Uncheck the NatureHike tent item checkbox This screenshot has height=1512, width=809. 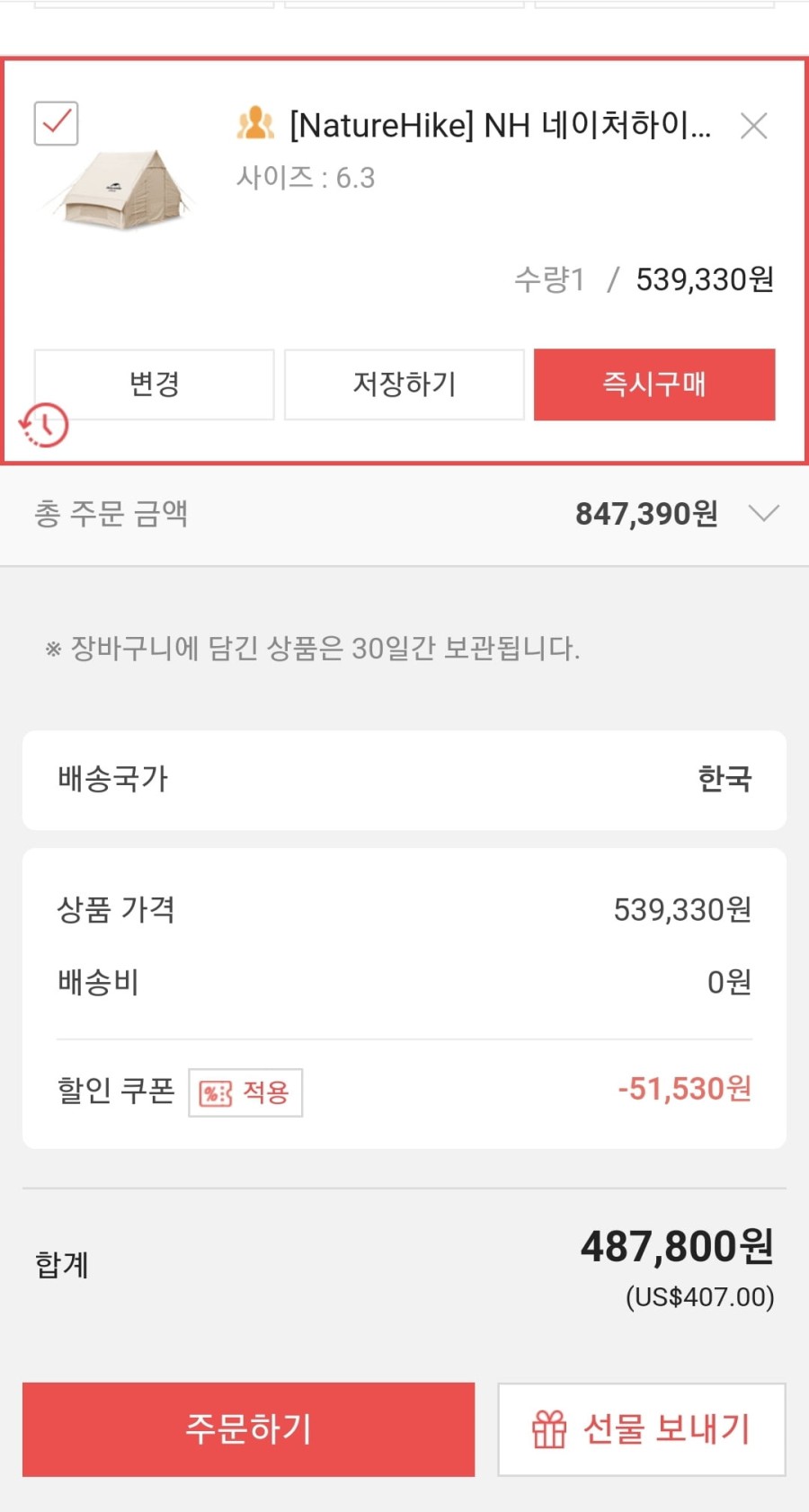56,123
